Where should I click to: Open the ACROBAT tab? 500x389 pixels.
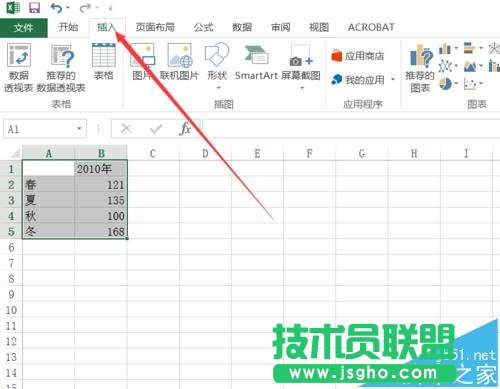(371, 27)
